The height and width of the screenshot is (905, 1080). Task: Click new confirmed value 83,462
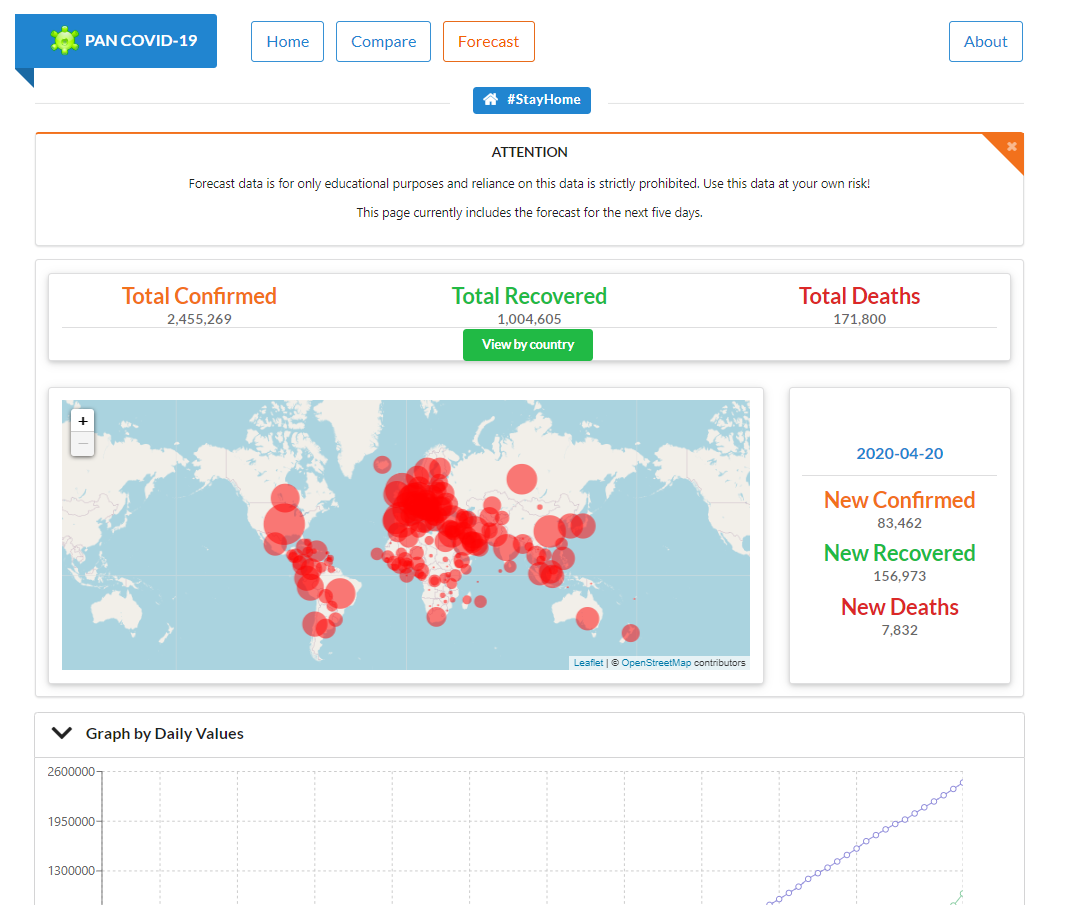[900, 523]
